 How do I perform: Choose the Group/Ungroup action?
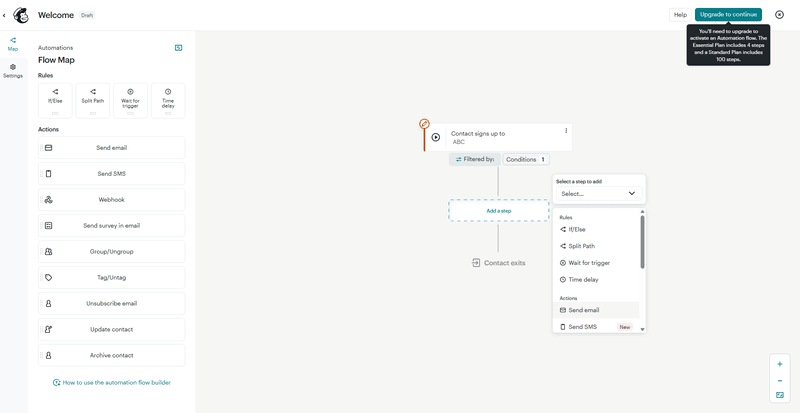pyautogui.click(x=112, y=252)
